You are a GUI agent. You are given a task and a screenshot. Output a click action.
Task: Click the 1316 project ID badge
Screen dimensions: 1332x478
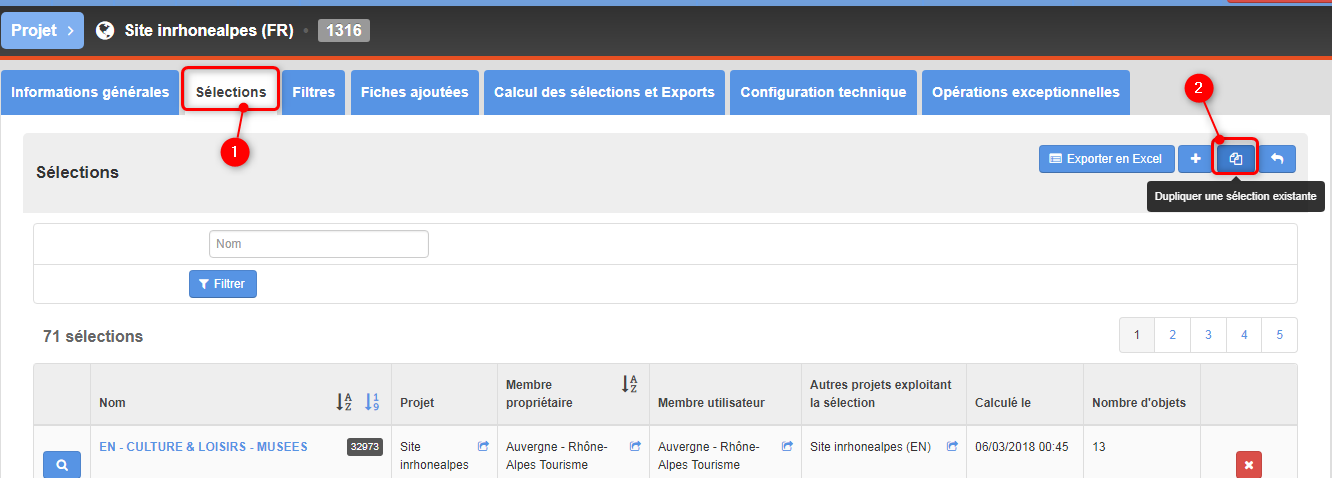(x=344, y=31)
